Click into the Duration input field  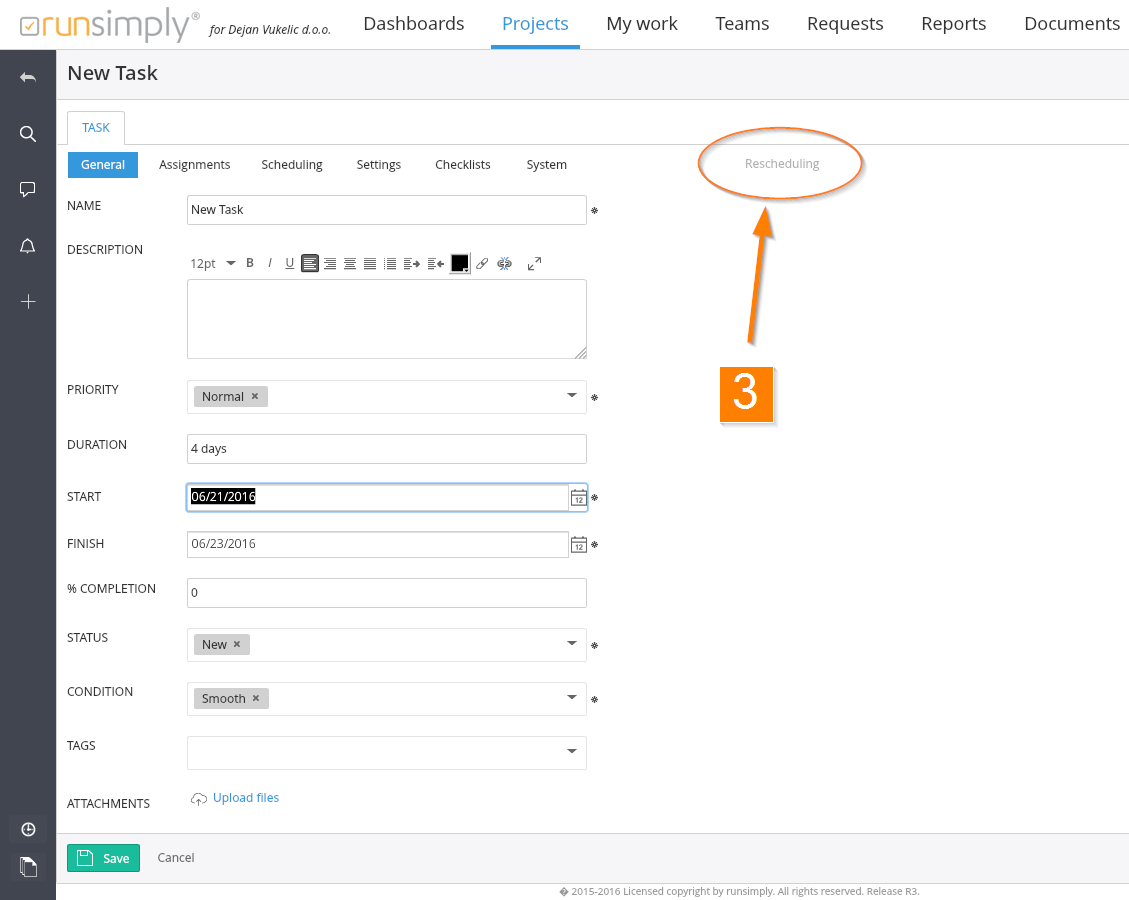pyautogui.click(x=386, y=449)
